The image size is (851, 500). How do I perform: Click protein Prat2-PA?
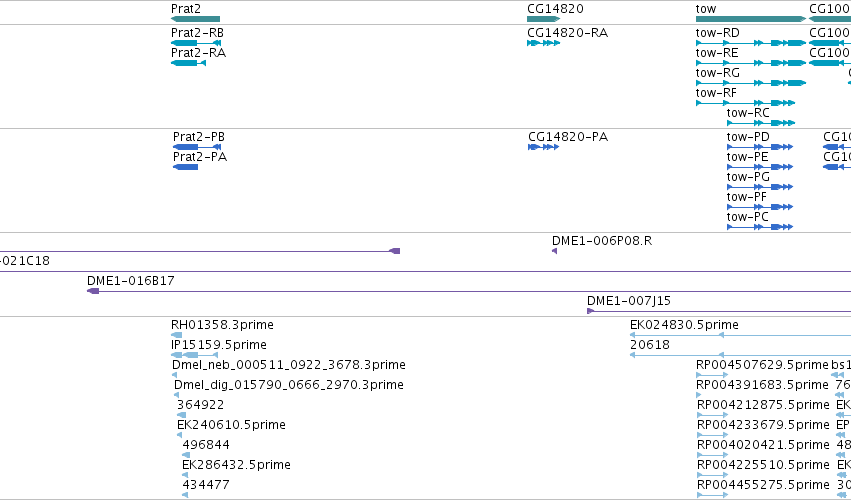pyautogui.click(x=186, y=167)
